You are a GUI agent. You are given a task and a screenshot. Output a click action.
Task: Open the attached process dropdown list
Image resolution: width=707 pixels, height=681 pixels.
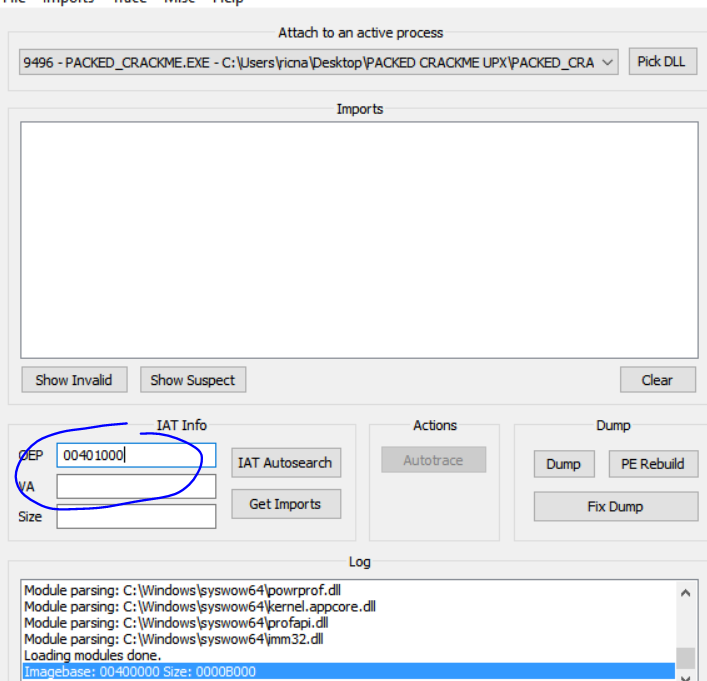coord(606,62)
